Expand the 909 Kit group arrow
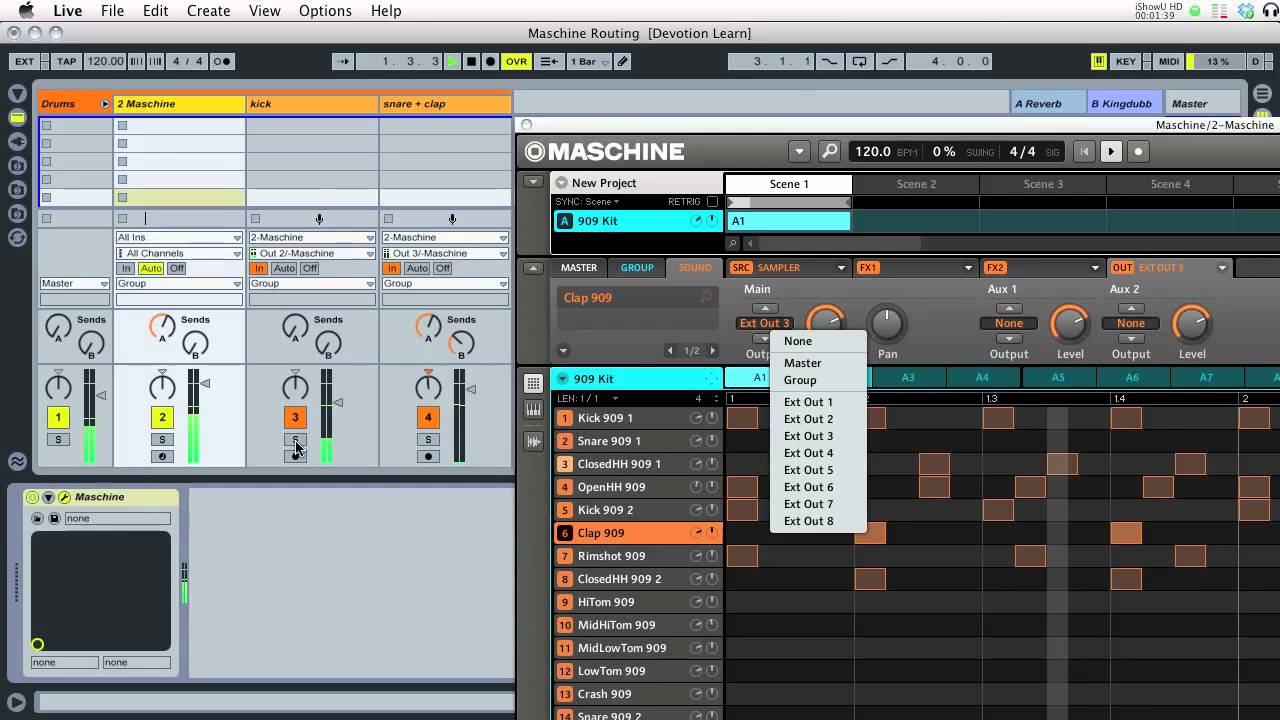Screen dimensions: 1280x720 pos(563,379)
